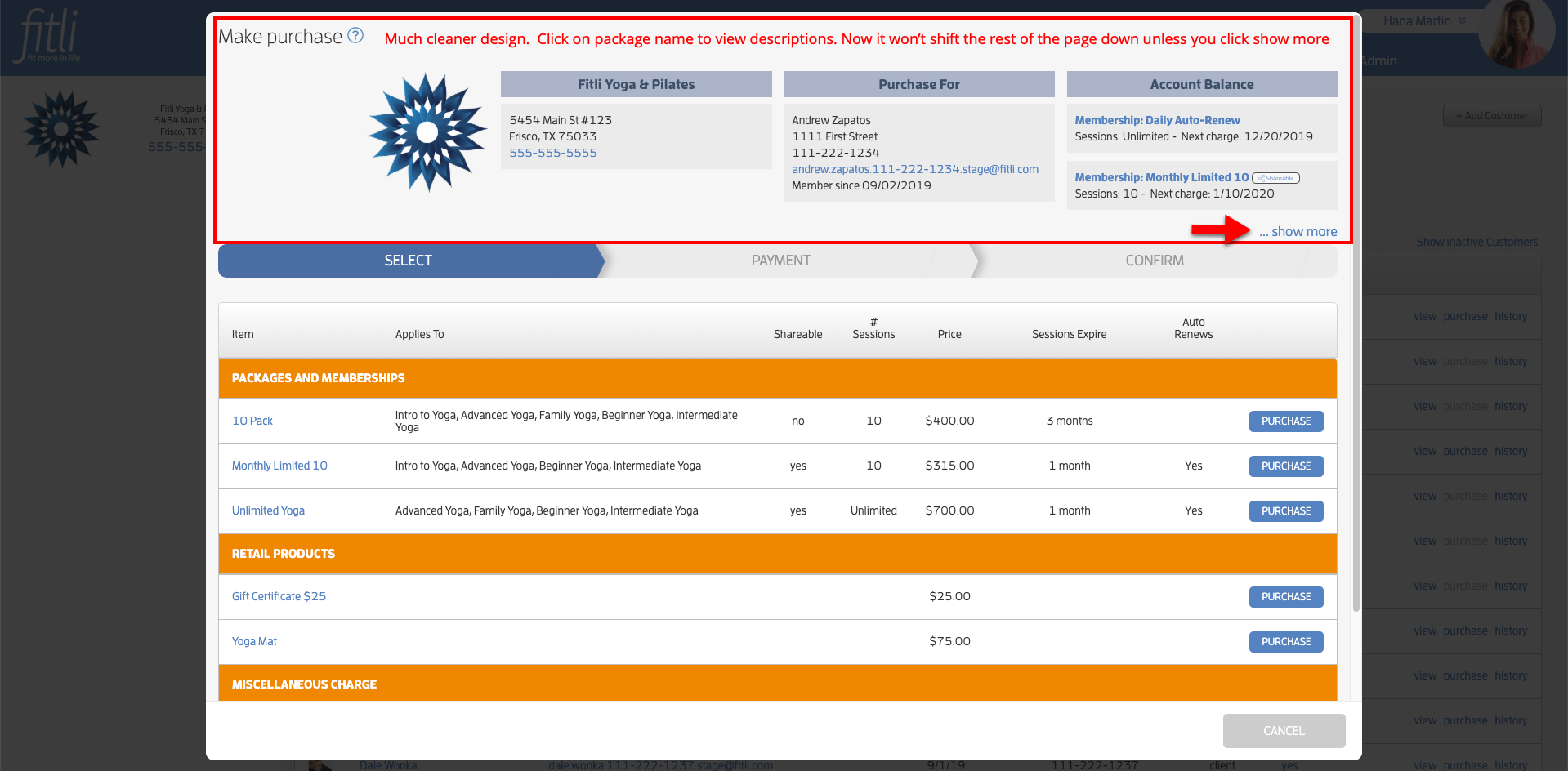Screen dimensions: 1568x771
Task: Purchase the Monthly Limited 10 membership
Action: (1286, 466)
